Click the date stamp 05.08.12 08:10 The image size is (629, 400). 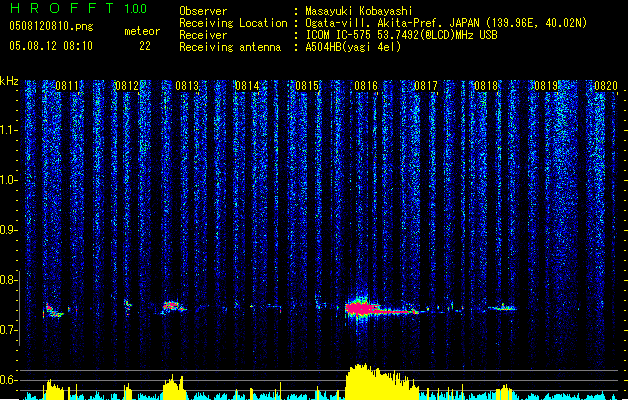point(51,46)
